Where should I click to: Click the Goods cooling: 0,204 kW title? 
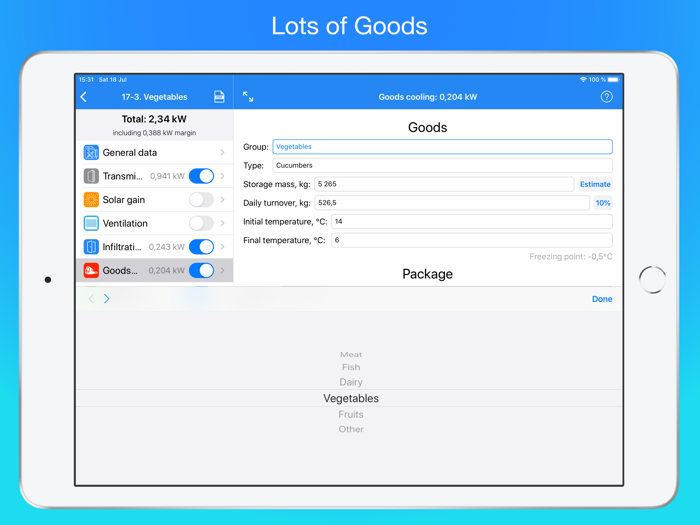tap(428, 97)
